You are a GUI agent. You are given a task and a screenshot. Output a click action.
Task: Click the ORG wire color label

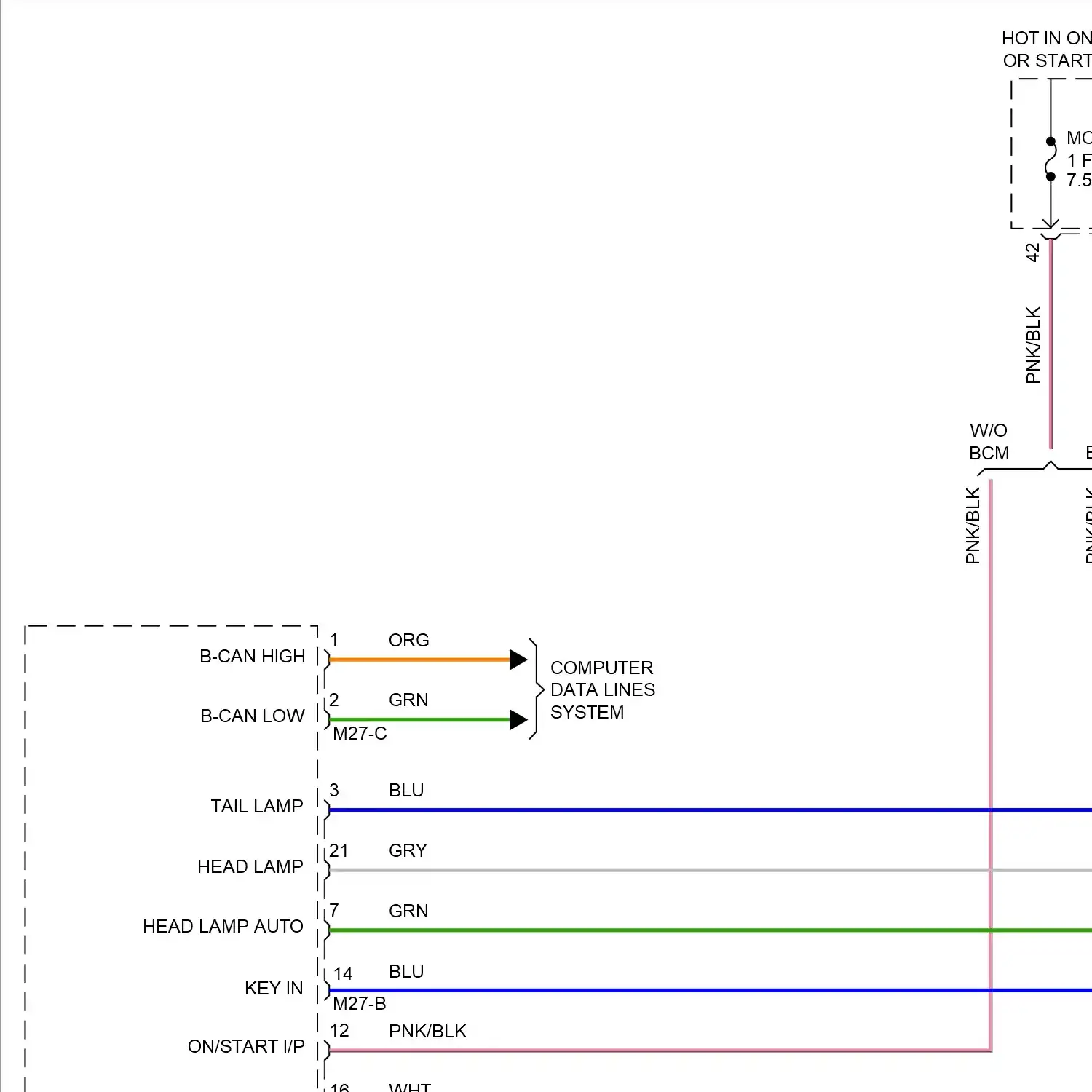[408, 641]
